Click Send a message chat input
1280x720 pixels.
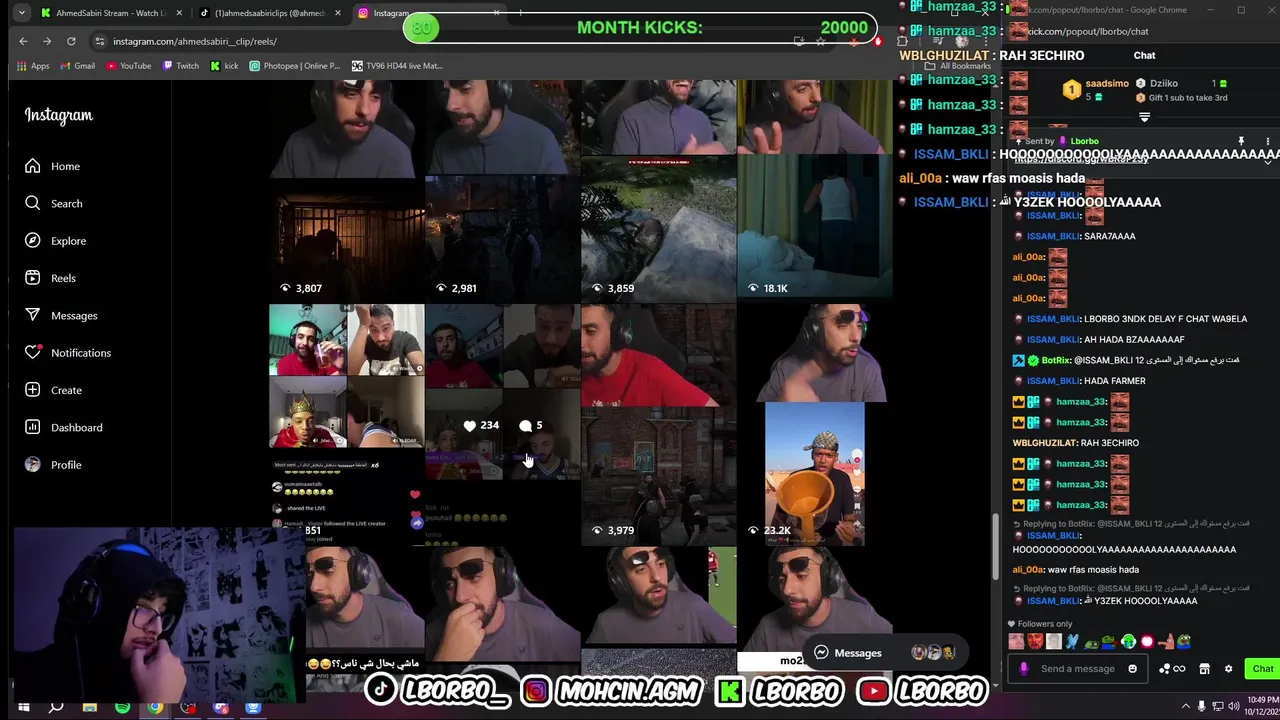tap(1077, 669)
